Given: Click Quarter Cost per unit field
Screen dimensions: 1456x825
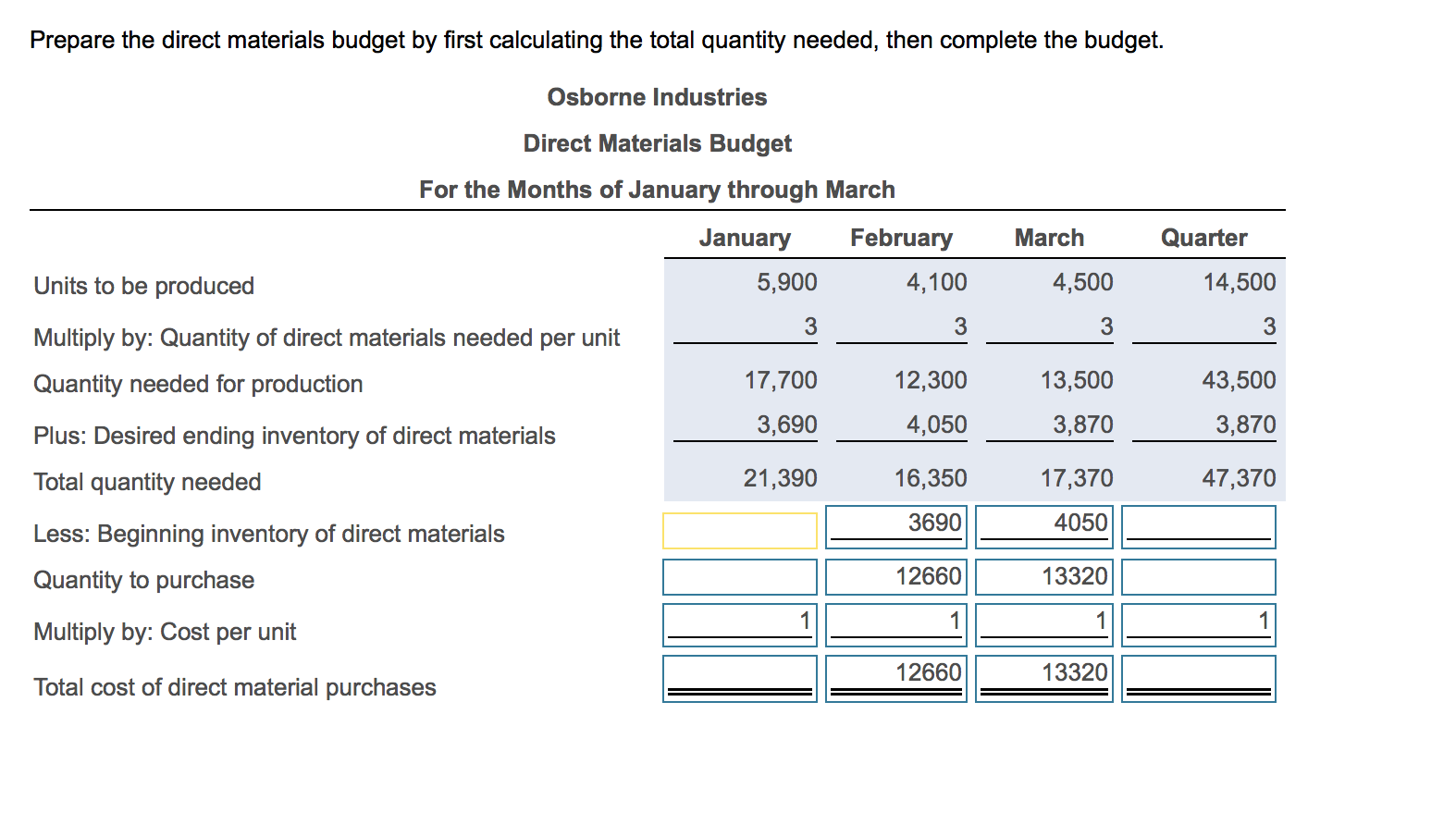Looking at the screenshot, I should point(1199,624).
